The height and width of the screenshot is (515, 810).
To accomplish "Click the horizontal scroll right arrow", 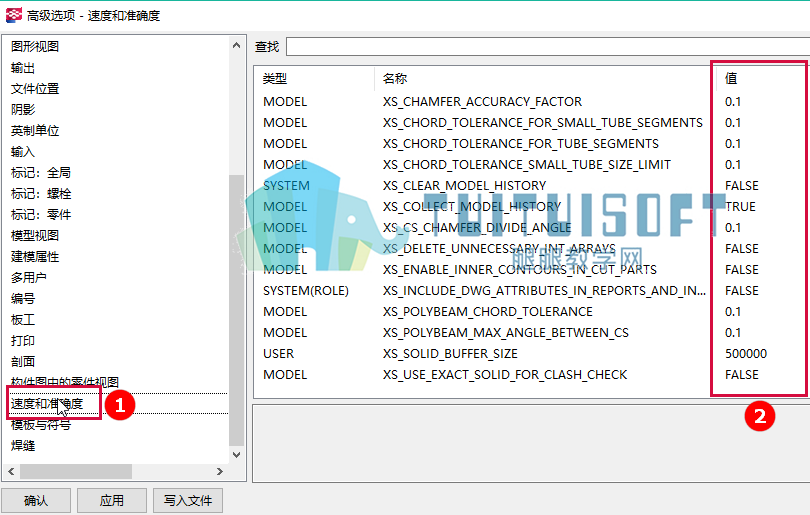I will tap(220, 471).
